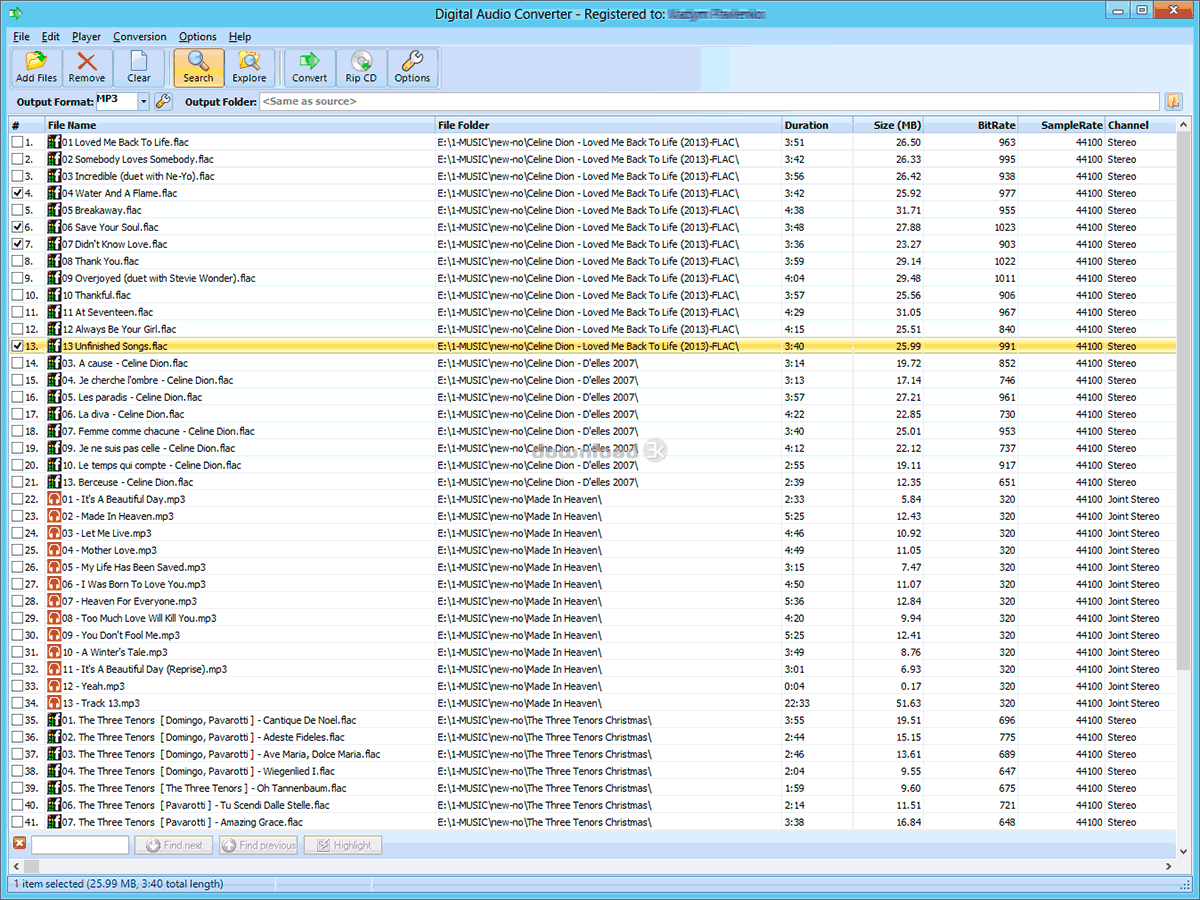This screenshot has width=1200, height=900.
Task: Open the Edit menu
Action: coord(50,37)
